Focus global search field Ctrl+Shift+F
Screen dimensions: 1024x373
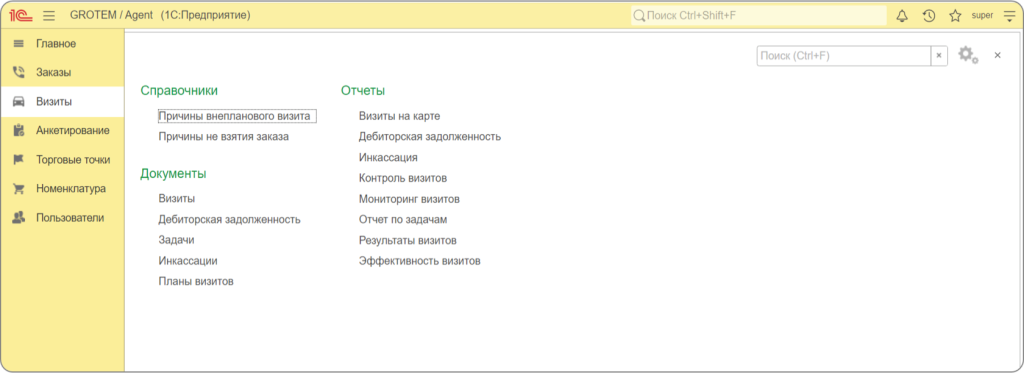point(758,15)
